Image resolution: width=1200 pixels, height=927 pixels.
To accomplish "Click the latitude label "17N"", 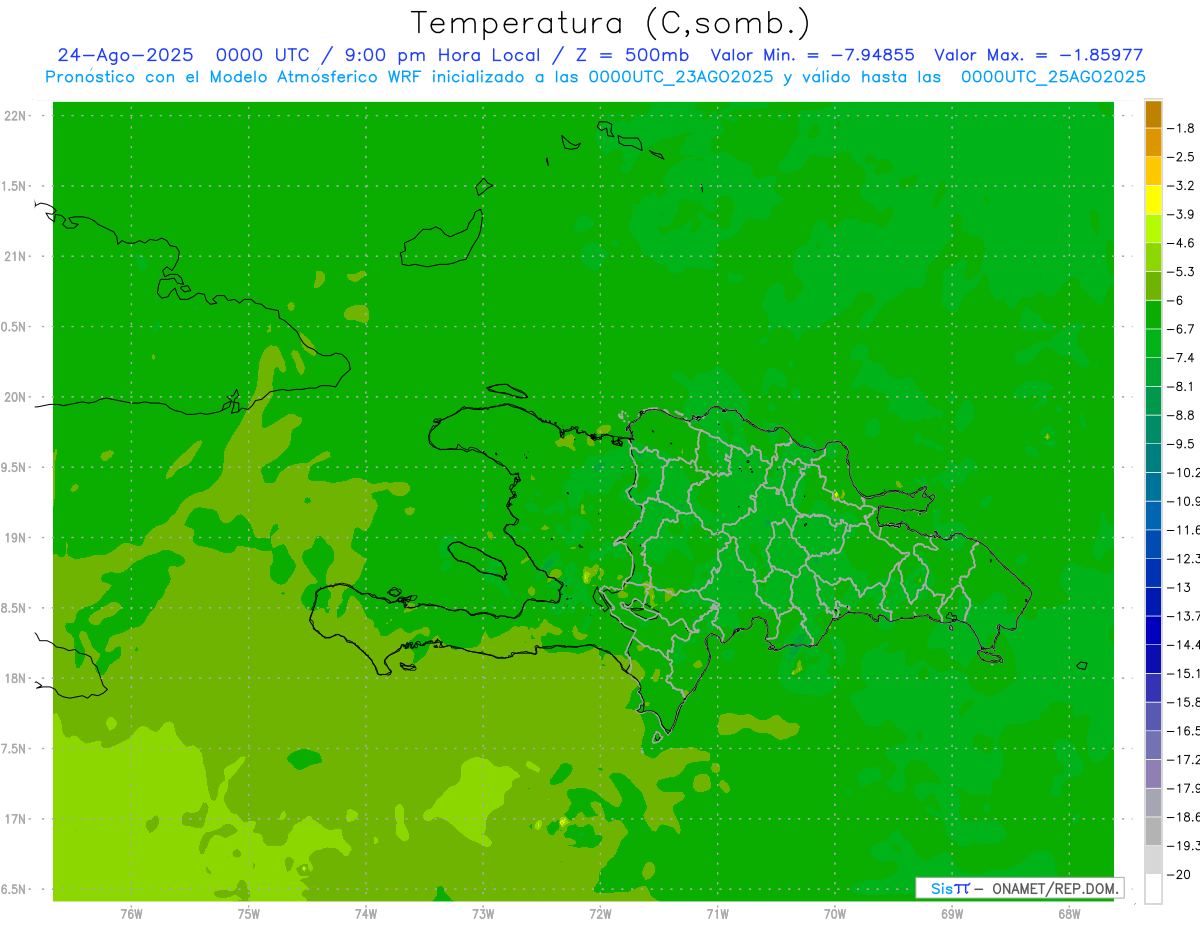I will (x=15, y=820).
